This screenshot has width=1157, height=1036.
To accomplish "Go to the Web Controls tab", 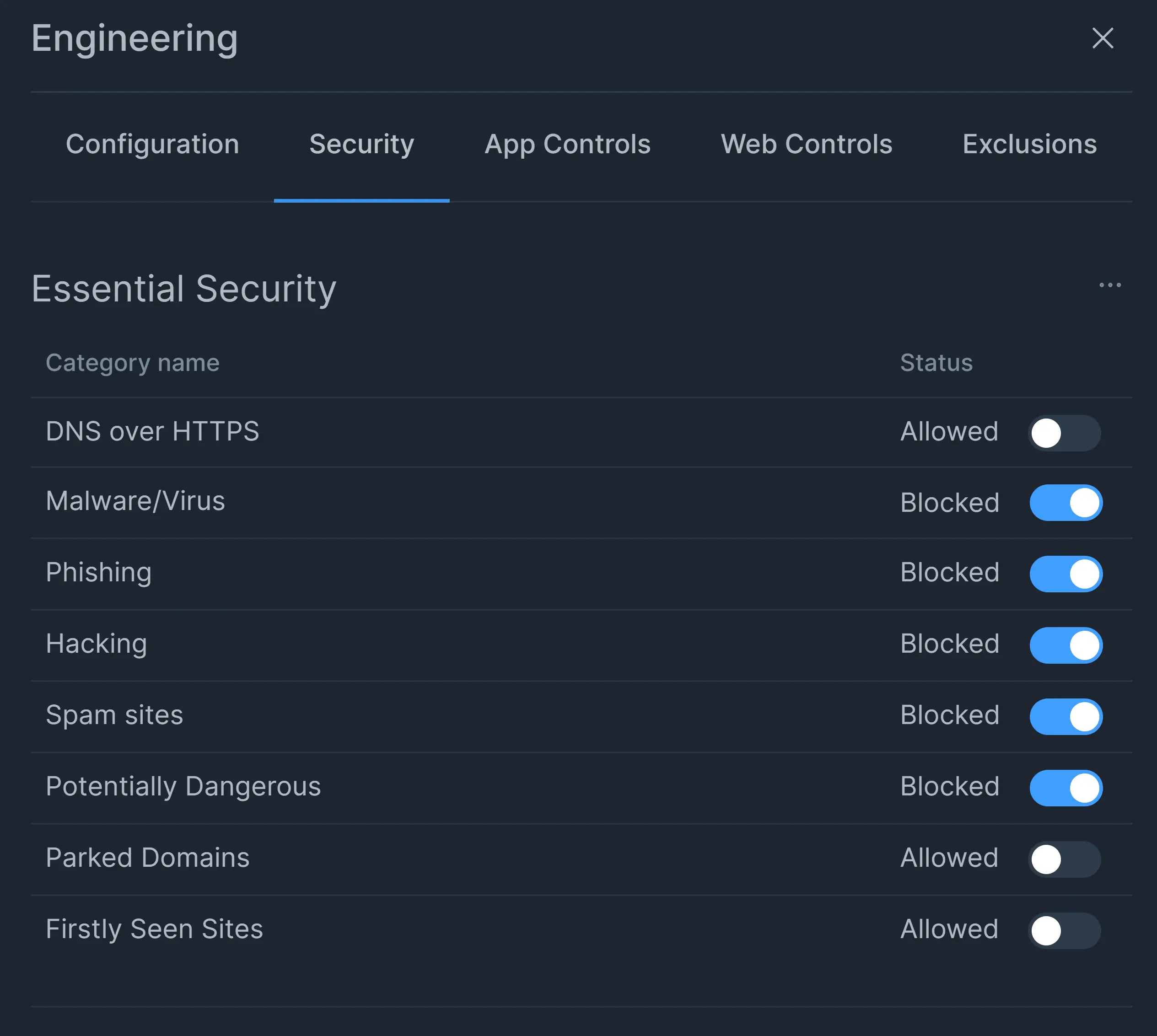I will 806,144.
